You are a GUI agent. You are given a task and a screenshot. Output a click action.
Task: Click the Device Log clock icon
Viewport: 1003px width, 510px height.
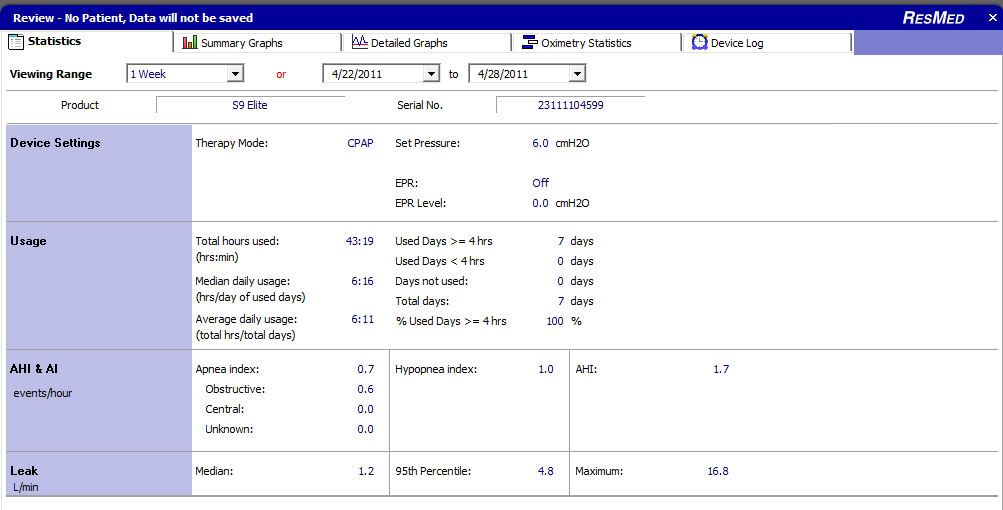(700, 42)
